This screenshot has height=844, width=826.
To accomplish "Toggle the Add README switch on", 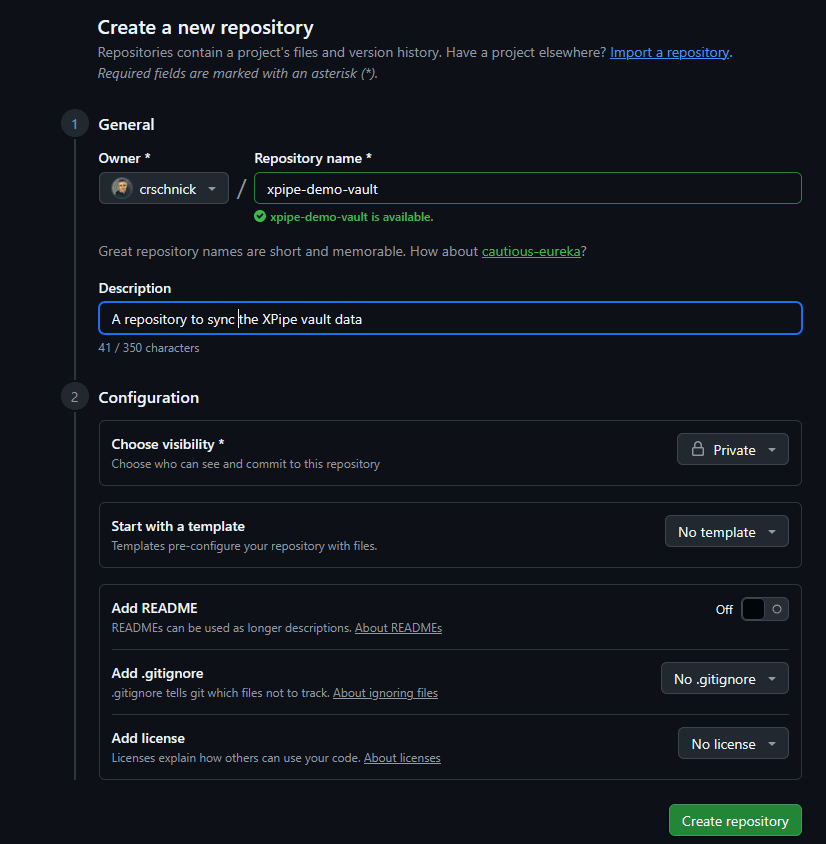I will coord(764,609).
